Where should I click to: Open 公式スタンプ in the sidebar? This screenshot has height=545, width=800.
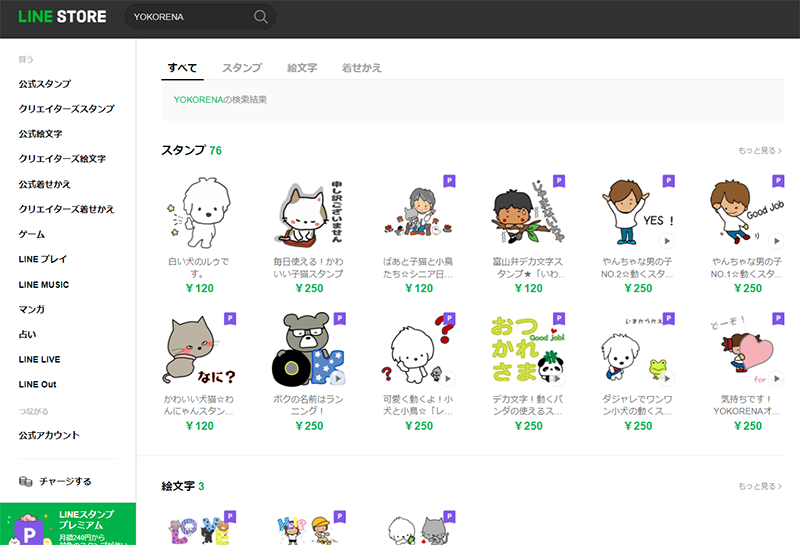pos(45,84)
